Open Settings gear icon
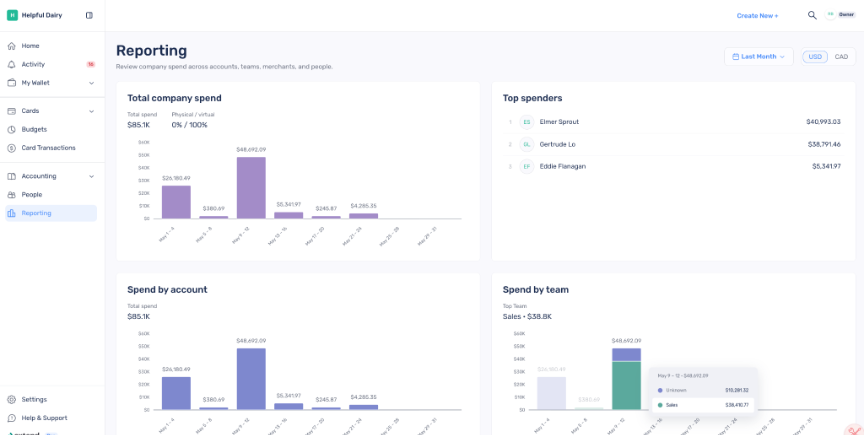Screen dimensions: 864x435 (11, 399)
